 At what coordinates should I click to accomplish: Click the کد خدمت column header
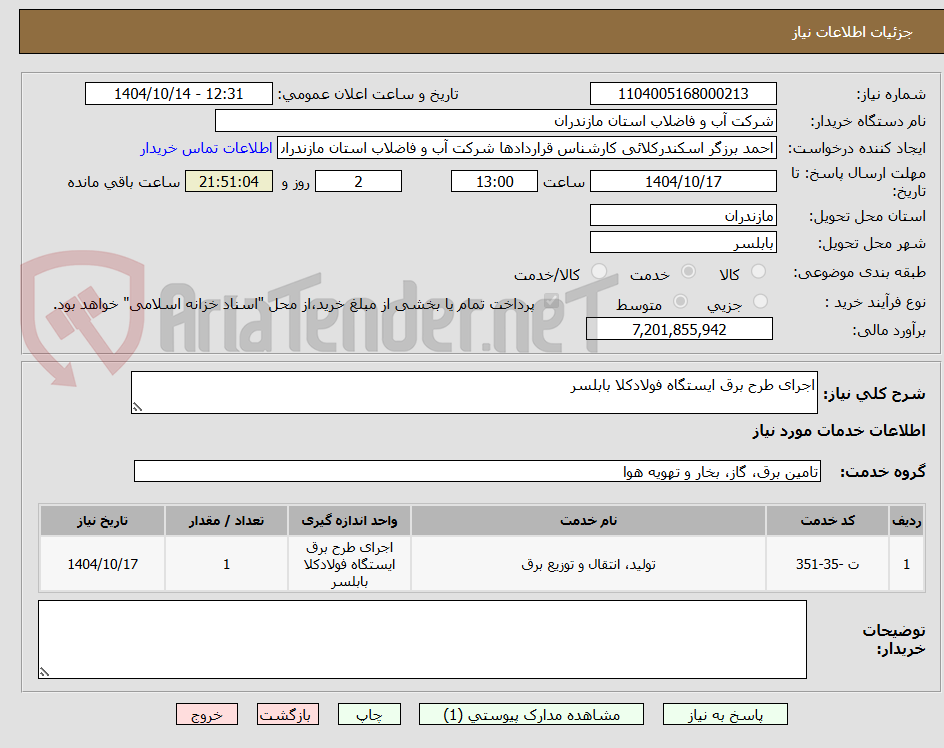click(827, 520)
